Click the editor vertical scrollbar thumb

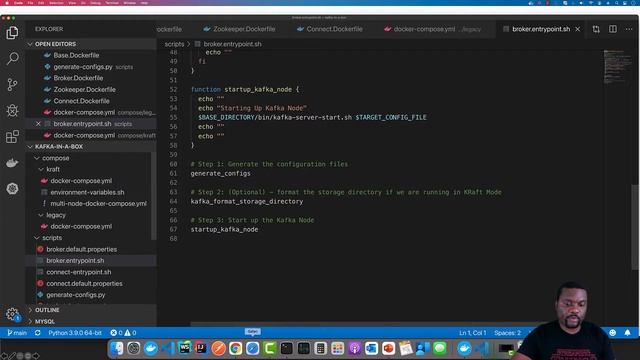coord(636,227)
